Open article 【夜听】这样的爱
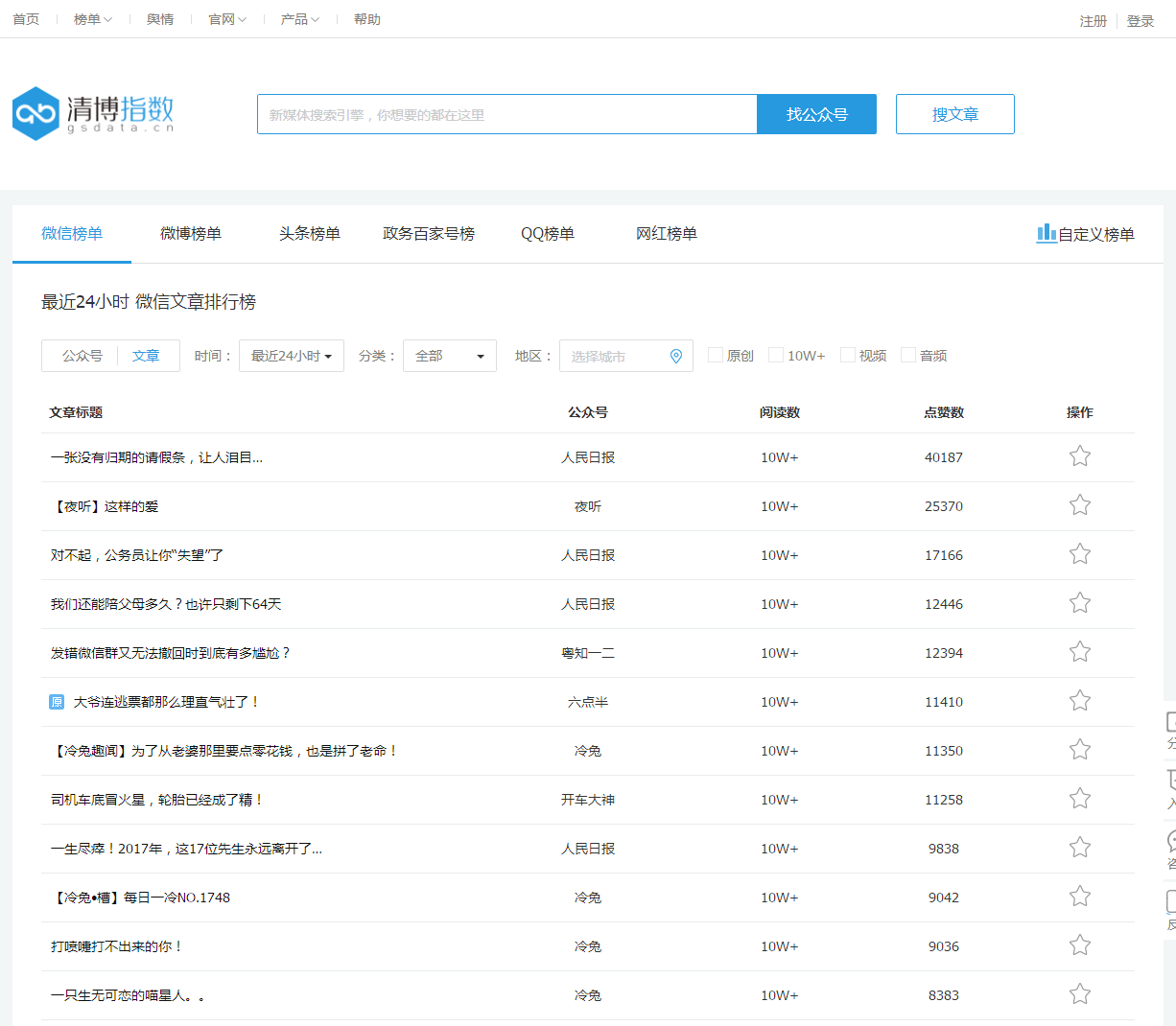 coord(105,506)
